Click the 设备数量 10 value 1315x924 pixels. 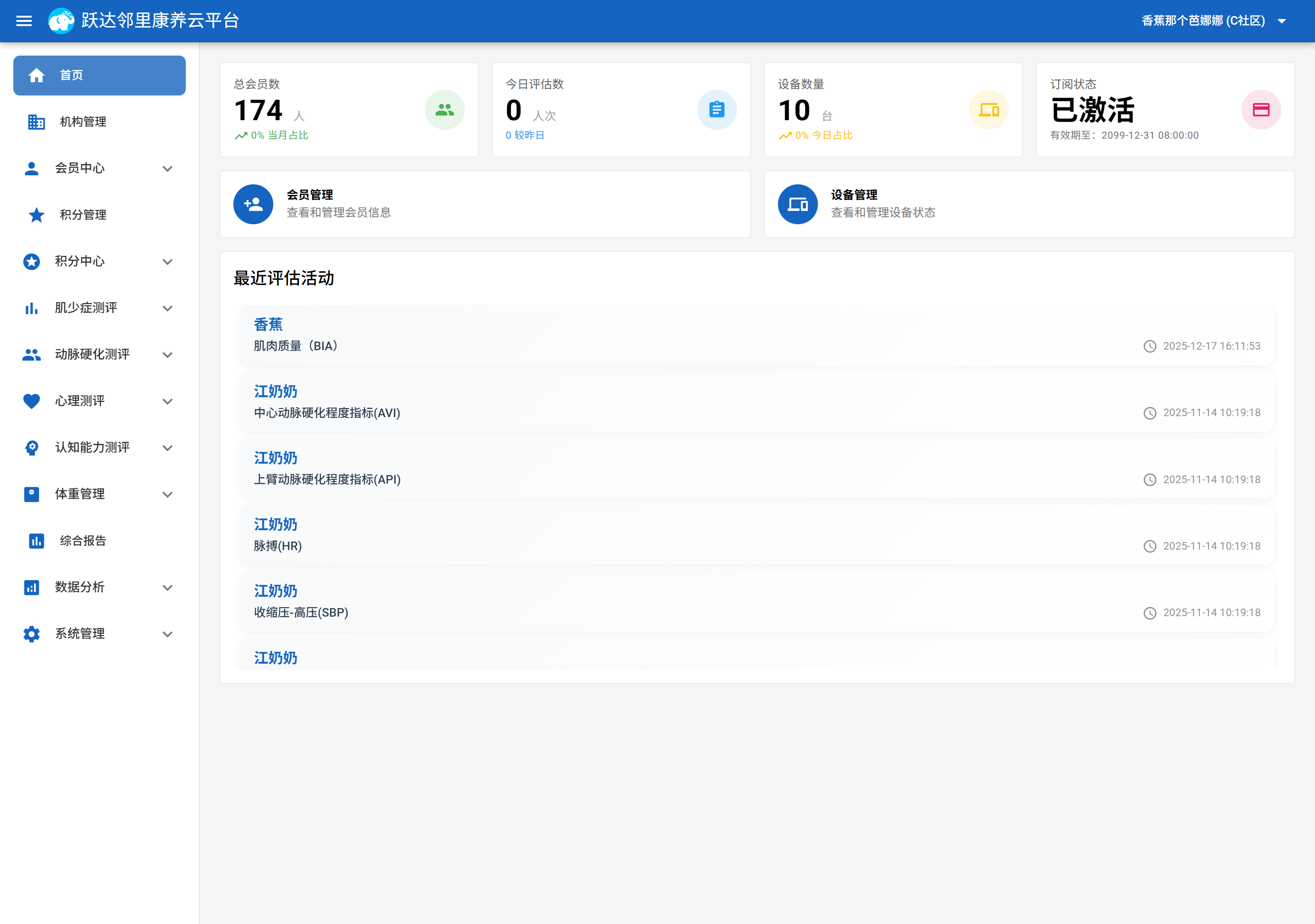point(794,111)
